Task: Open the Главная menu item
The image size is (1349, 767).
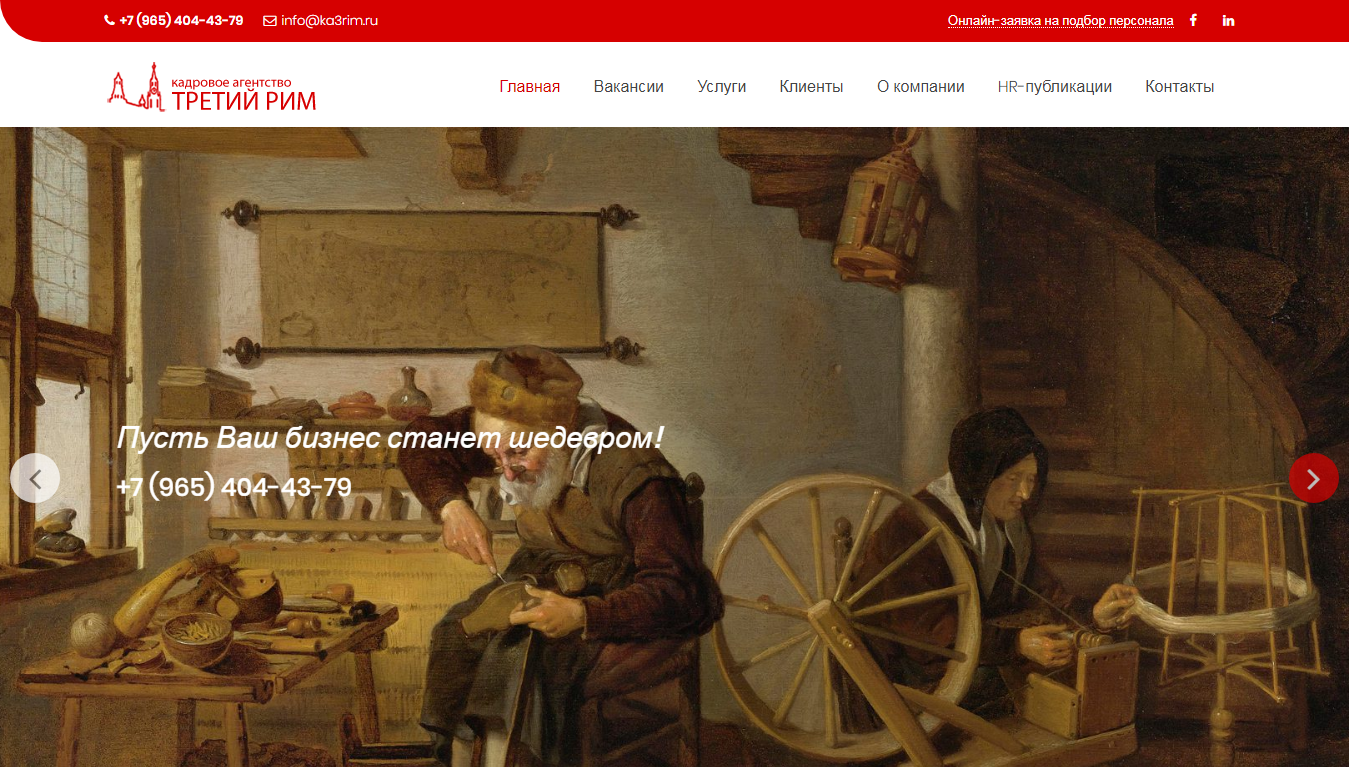Action: 530,87
